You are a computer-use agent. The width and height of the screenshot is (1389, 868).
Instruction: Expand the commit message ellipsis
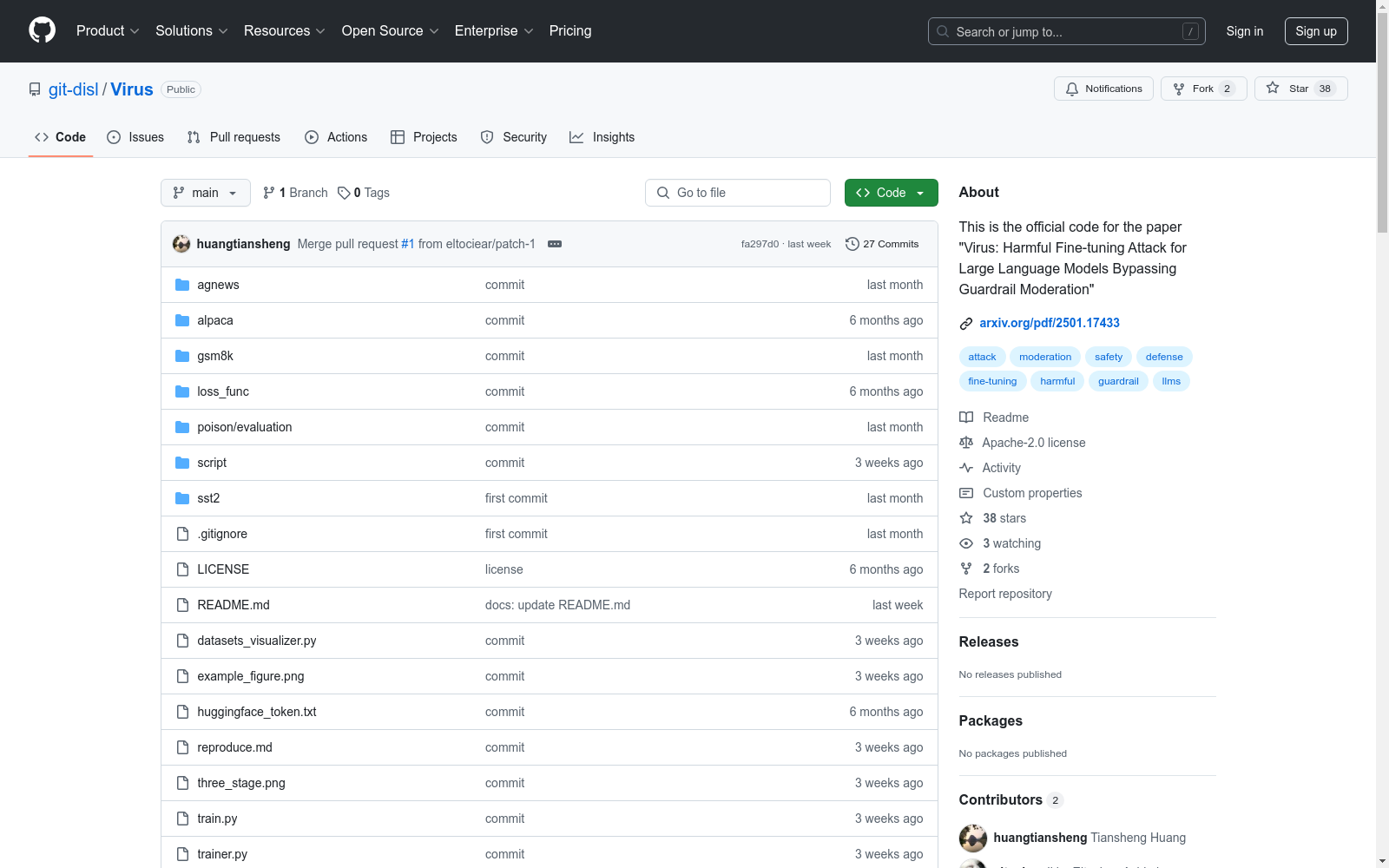coord(555,244)
